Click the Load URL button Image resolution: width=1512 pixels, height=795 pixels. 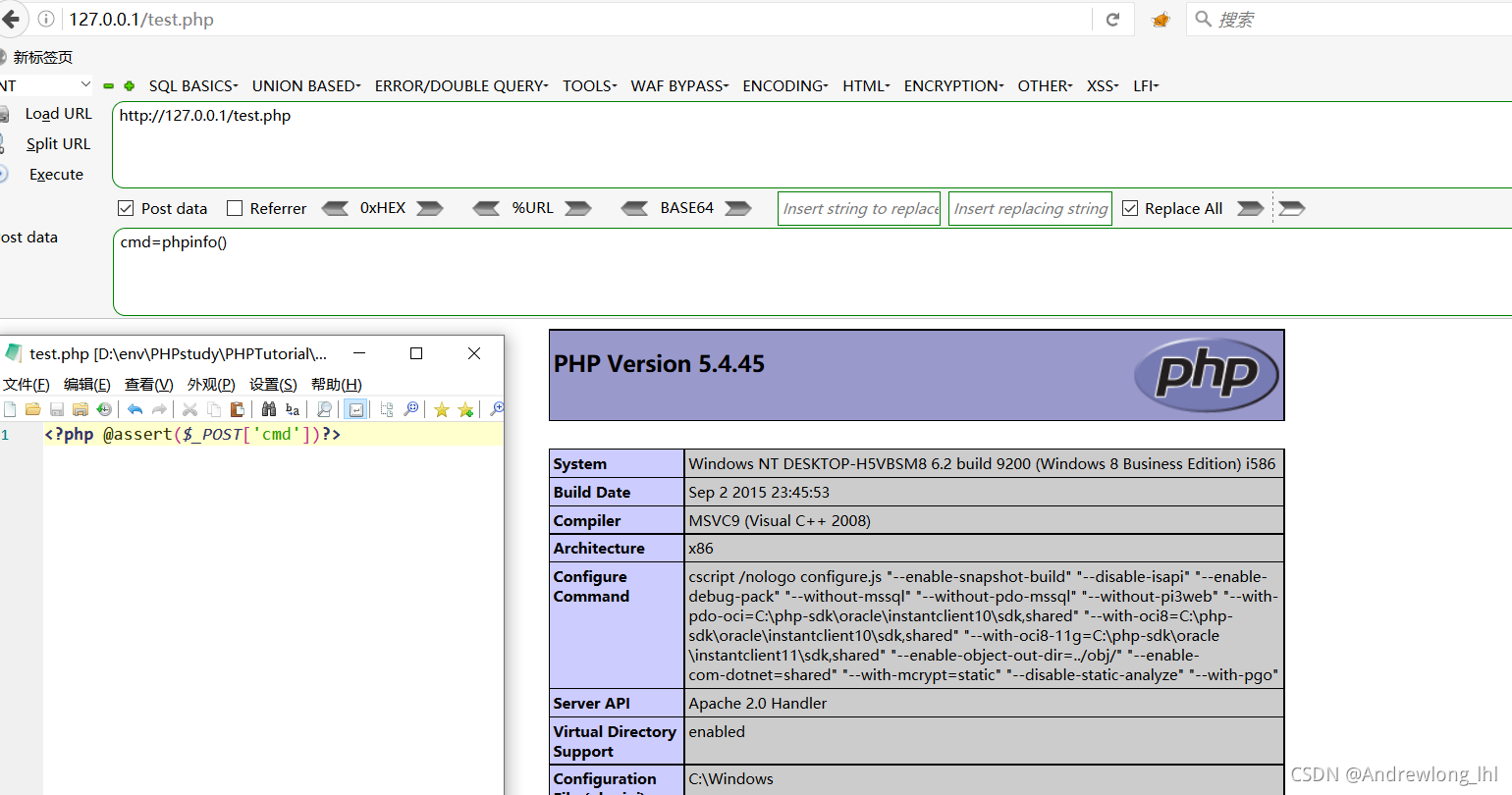58,114
